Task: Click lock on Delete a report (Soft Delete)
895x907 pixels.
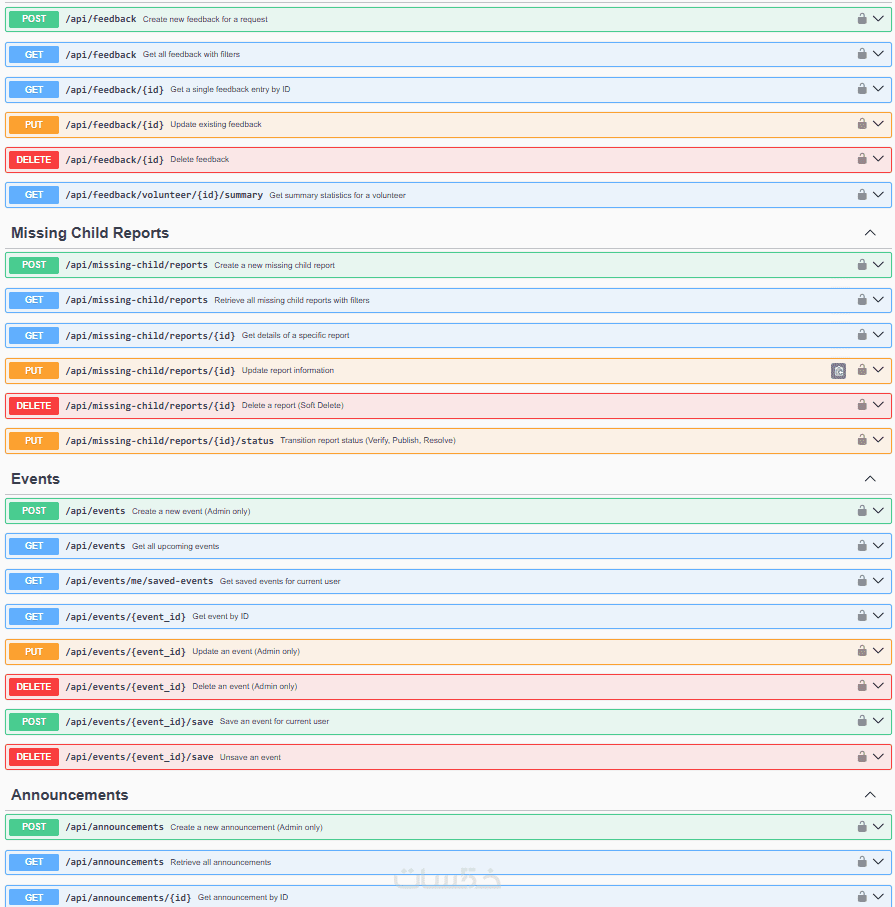Action: point(861,405)
